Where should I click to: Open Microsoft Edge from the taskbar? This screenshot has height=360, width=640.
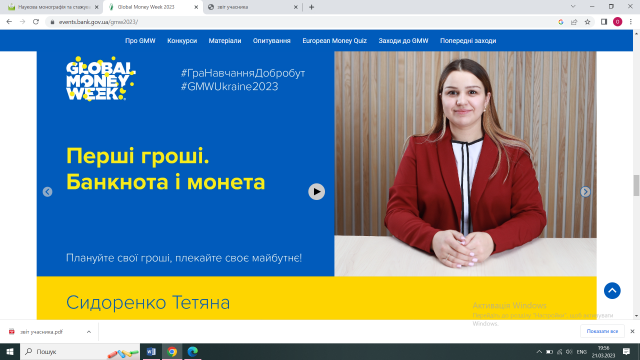point(193,351)
